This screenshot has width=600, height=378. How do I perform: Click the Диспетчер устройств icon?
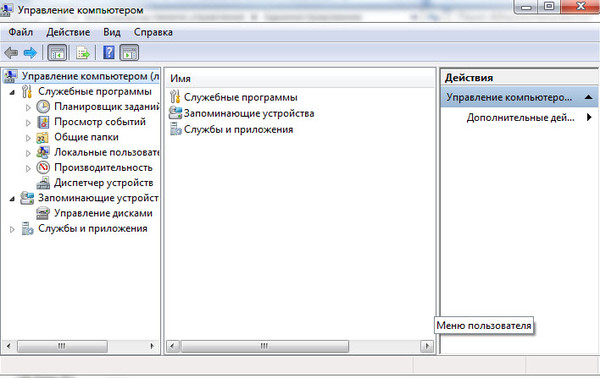tap(43, 183)
